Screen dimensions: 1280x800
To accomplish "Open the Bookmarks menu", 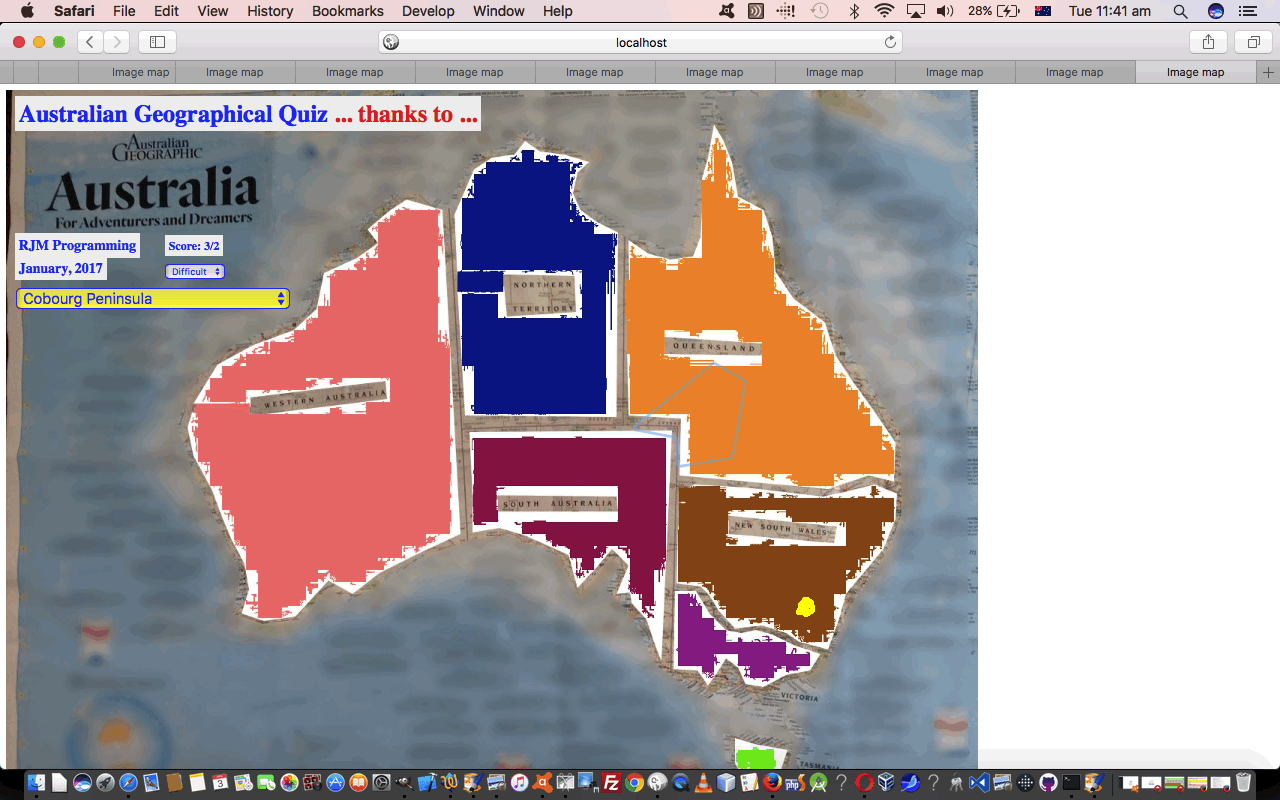I will click(x=347, y=11).
